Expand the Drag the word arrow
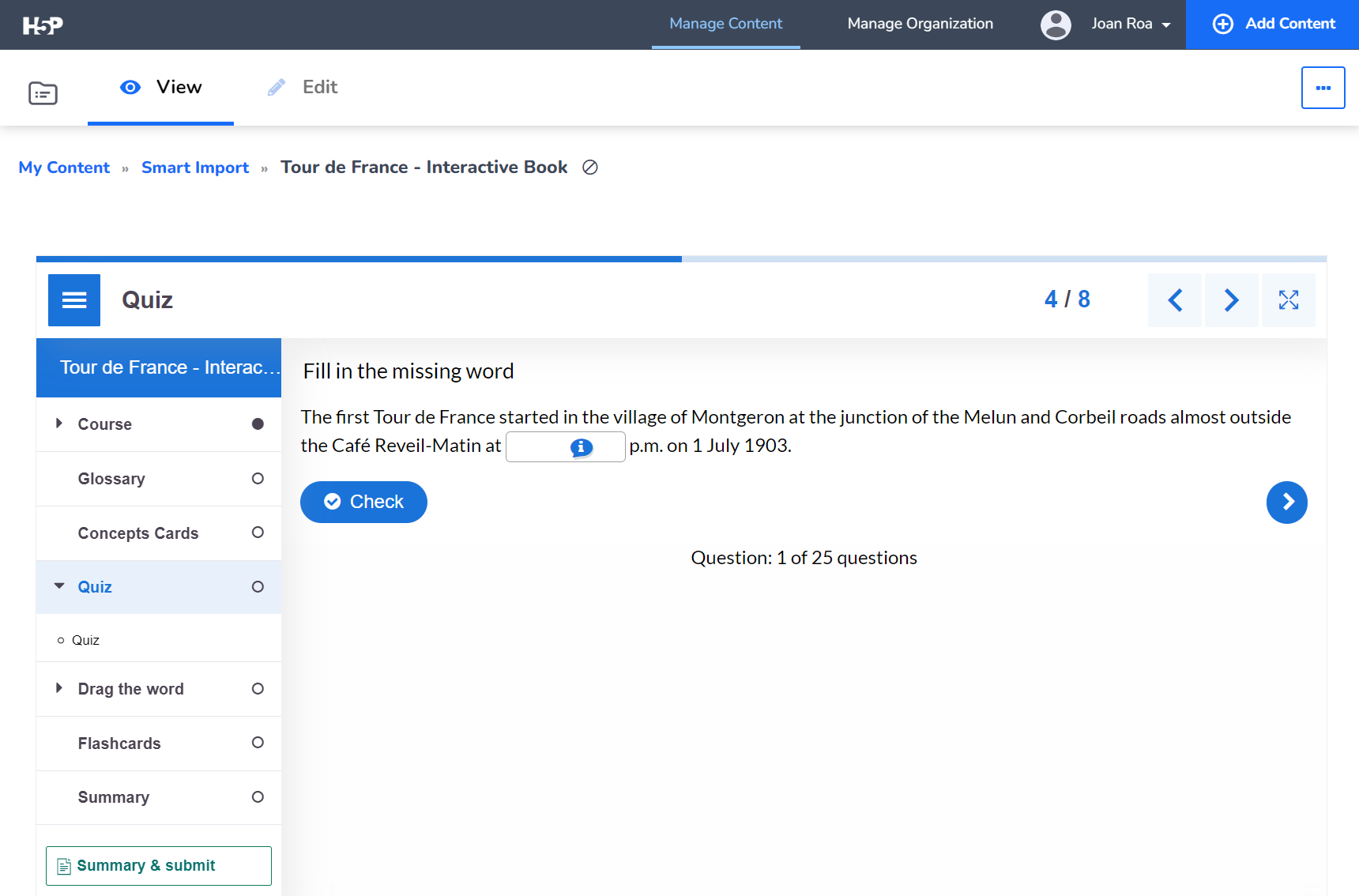Screen dimensions: 1359x896 pyautogui.click(x=59, y=688)
